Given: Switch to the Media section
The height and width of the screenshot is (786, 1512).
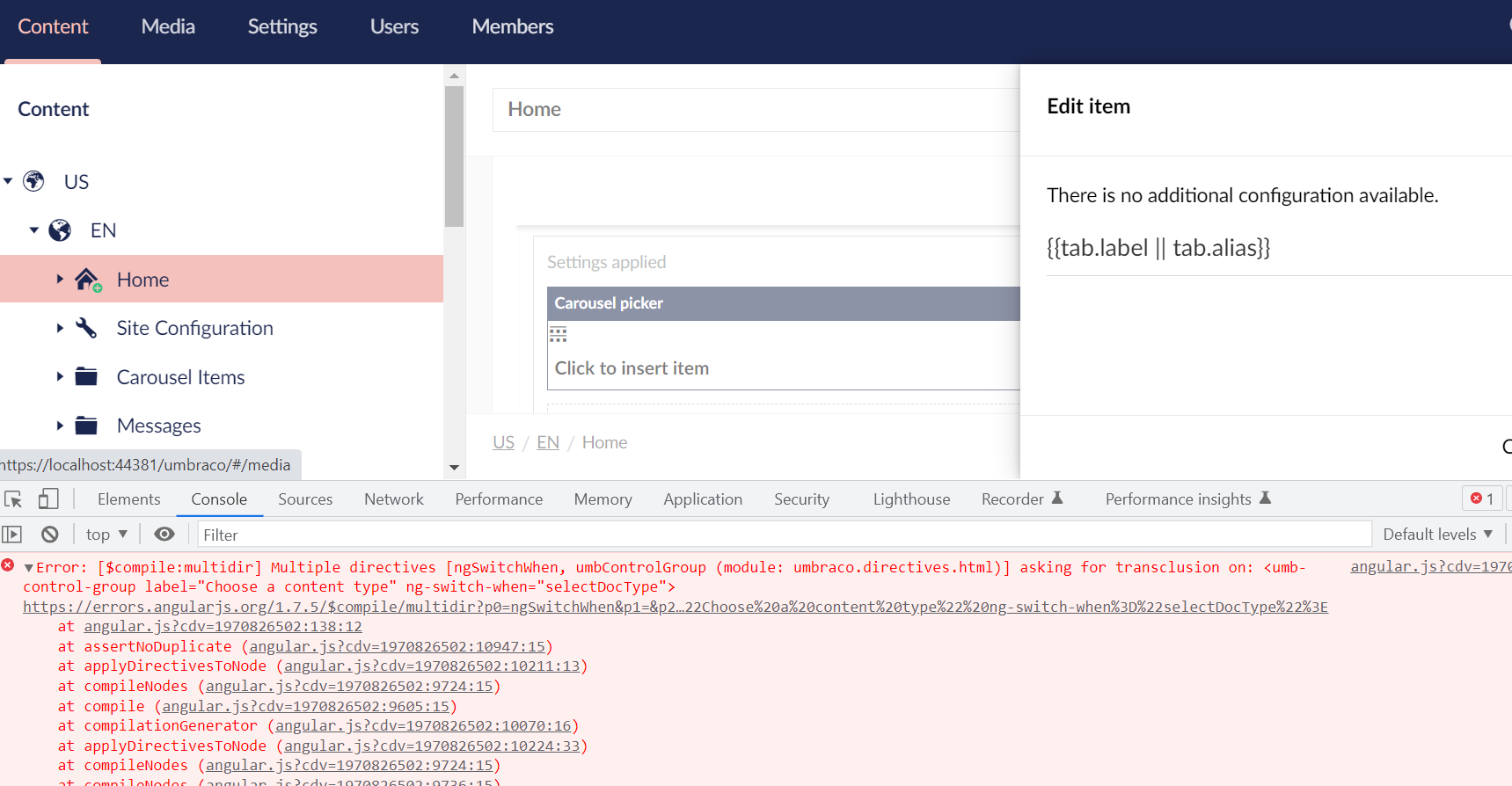Looking at the screenshot, I should 168,26.
